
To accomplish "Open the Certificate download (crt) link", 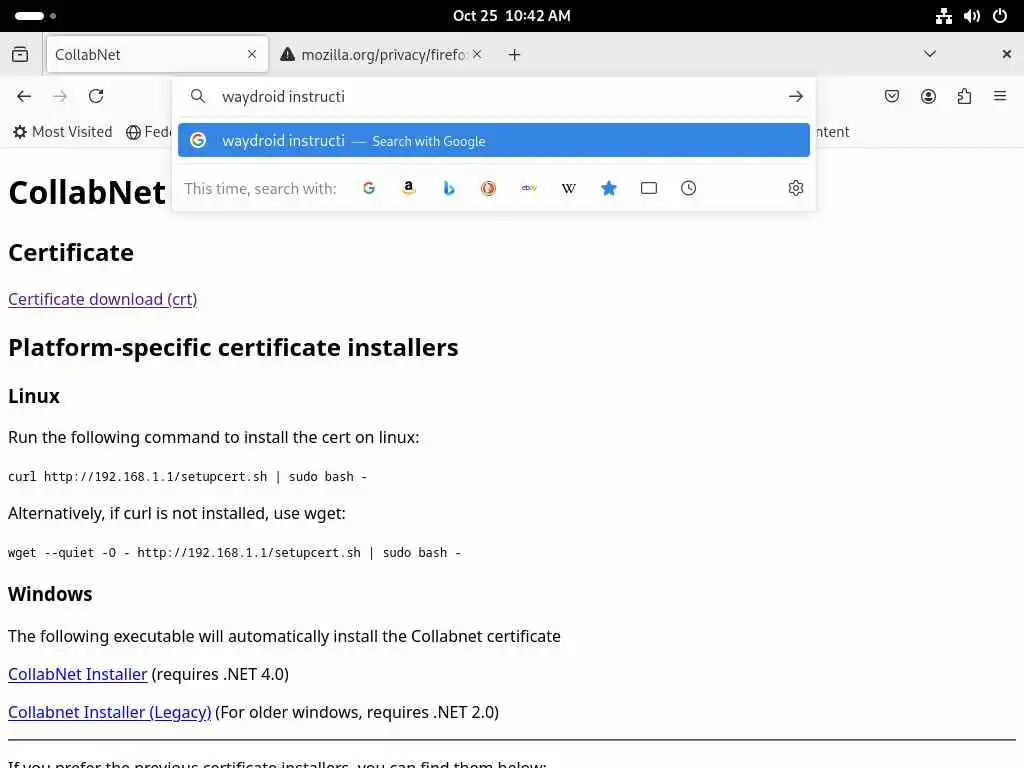I will [103, 299].
